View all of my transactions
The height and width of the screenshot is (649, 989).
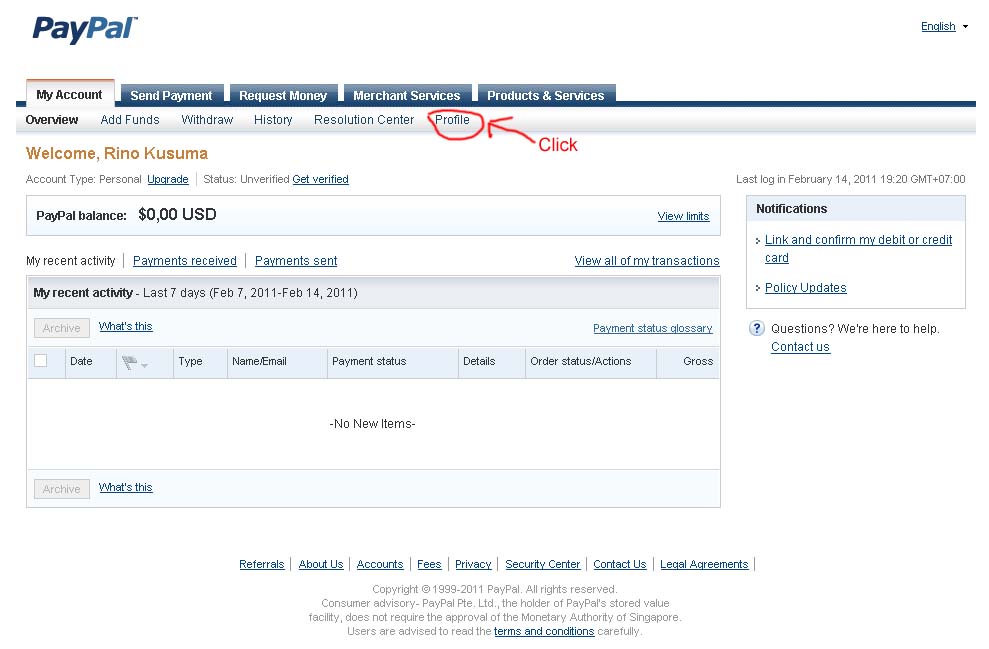646,260
